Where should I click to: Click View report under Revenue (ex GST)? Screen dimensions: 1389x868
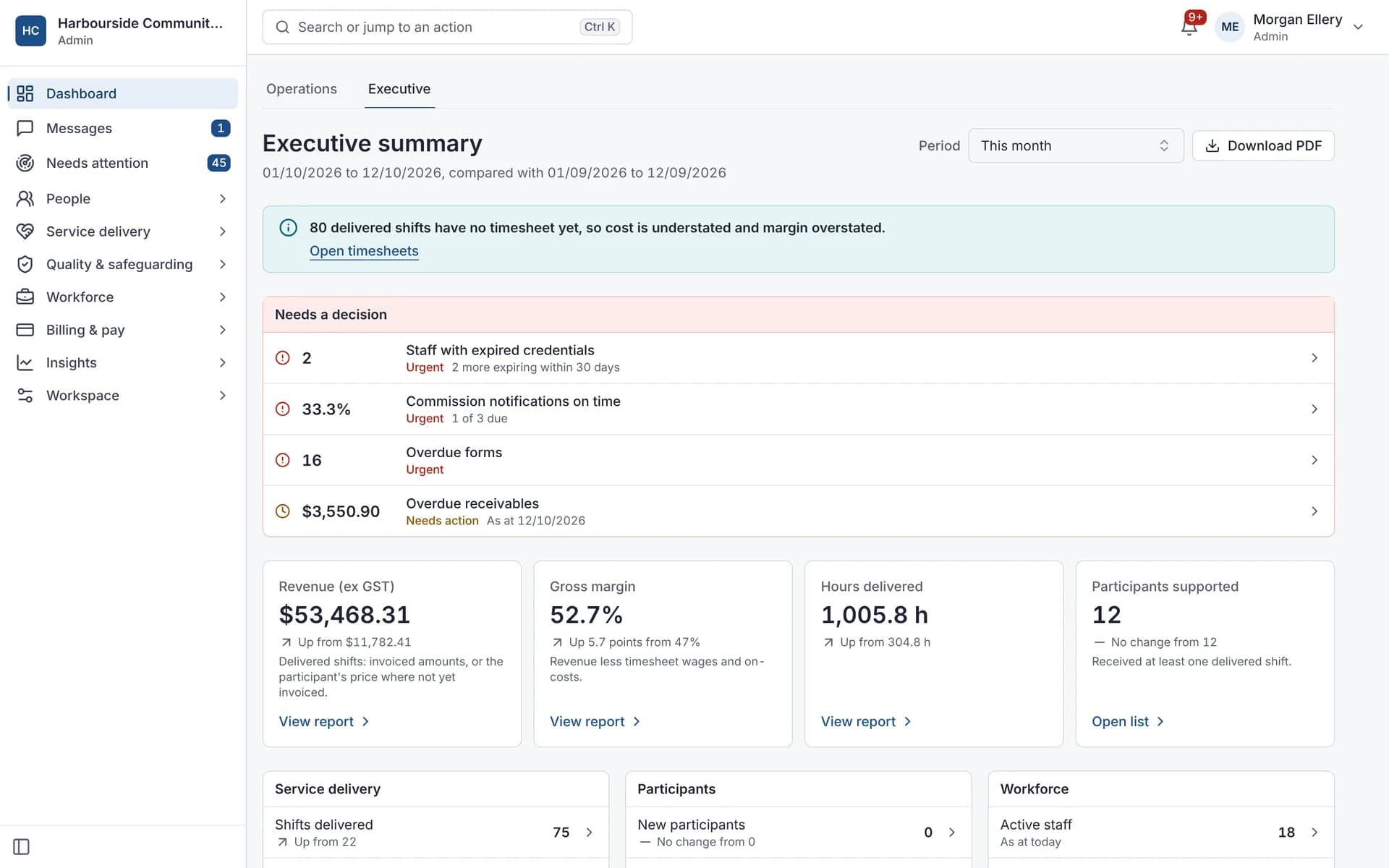tap(324, 721)
